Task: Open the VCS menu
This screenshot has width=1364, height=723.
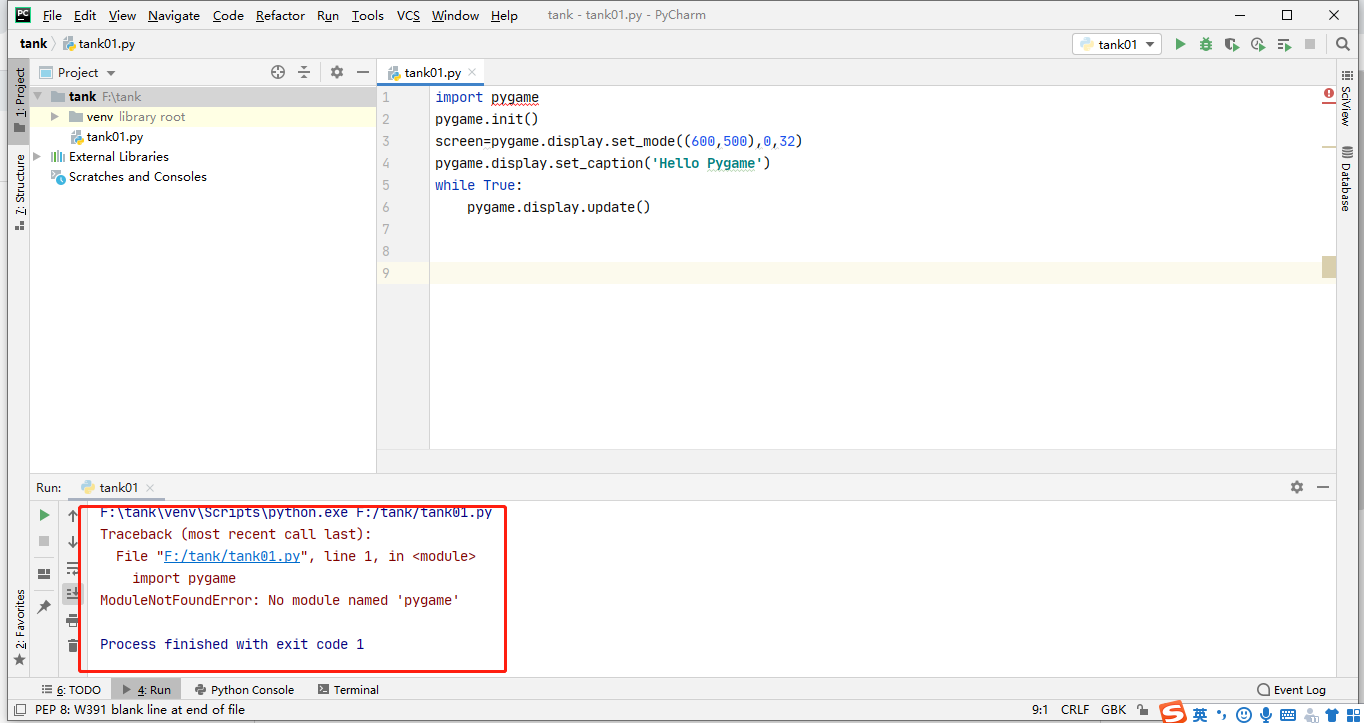Action: pos(408,15)
